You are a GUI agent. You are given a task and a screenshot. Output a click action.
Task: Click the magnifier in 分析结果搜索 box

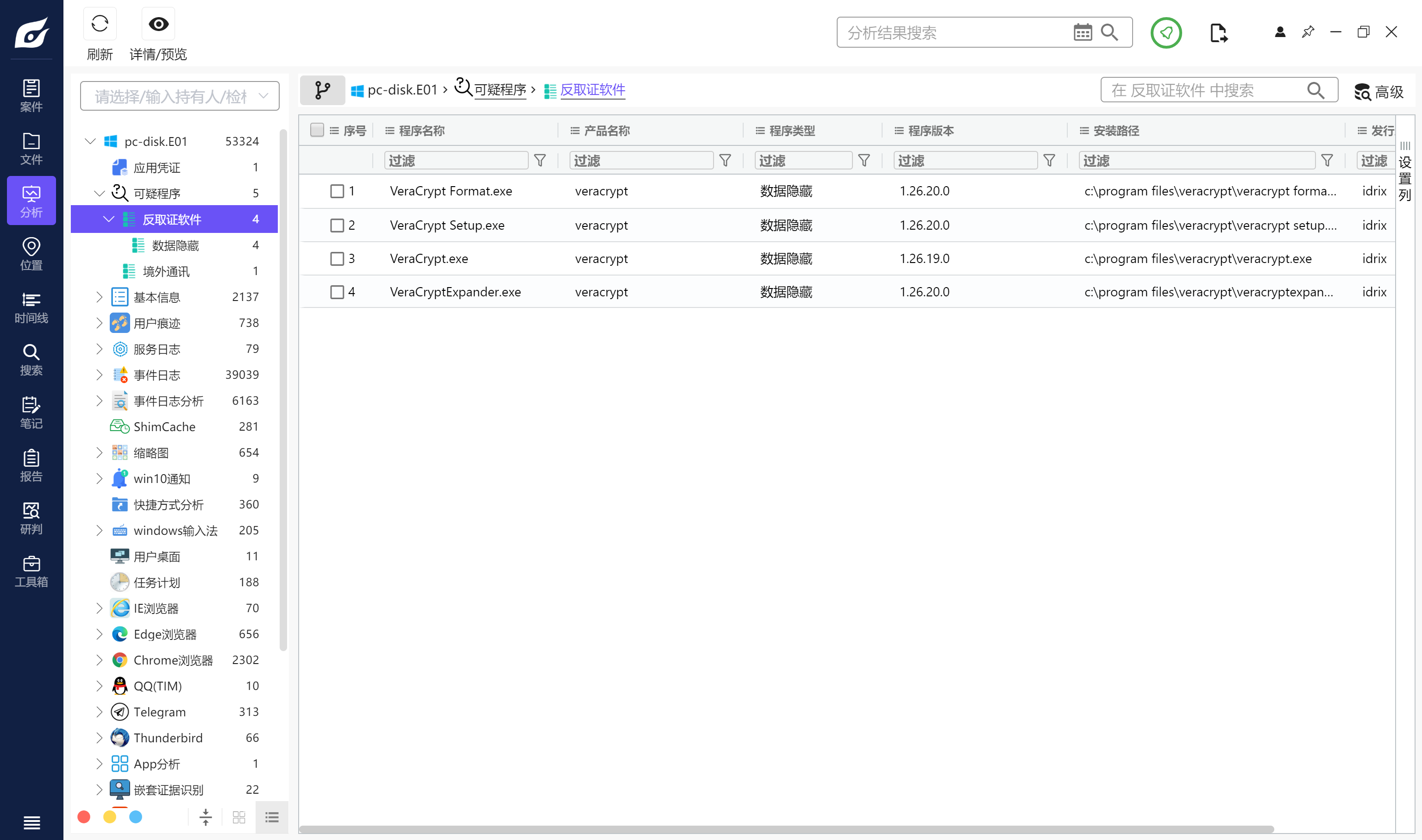coord(1109,32)
